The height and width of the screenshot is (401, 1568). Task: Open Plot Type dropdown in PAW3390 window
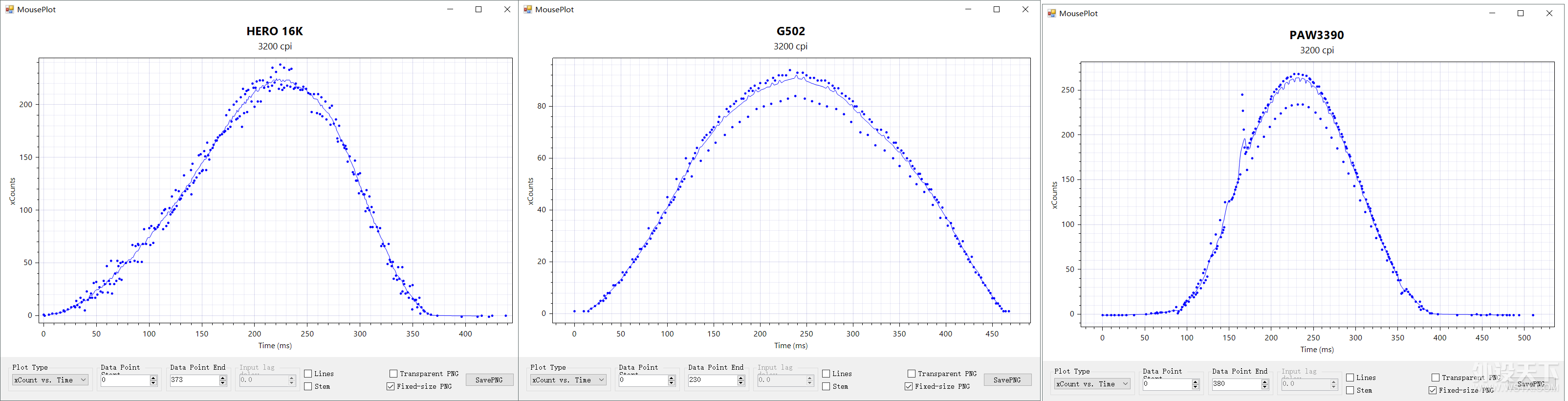pos(1092,384)
